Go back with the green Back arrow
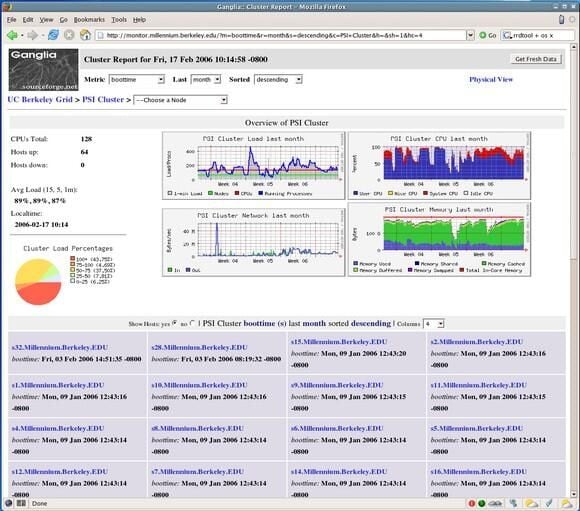This screenshot has height=511, width=580. 12,36
